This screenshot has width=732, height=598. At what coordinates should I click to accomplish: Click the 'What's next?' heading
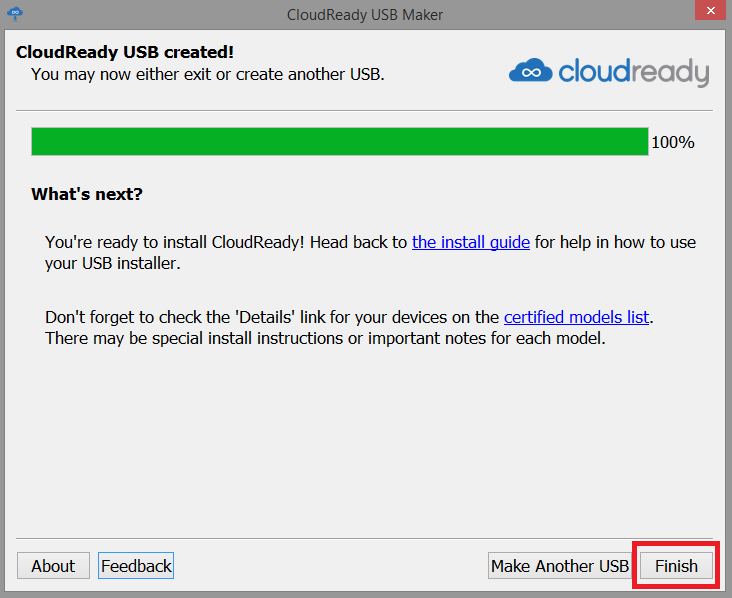click(x=87, y=194)
